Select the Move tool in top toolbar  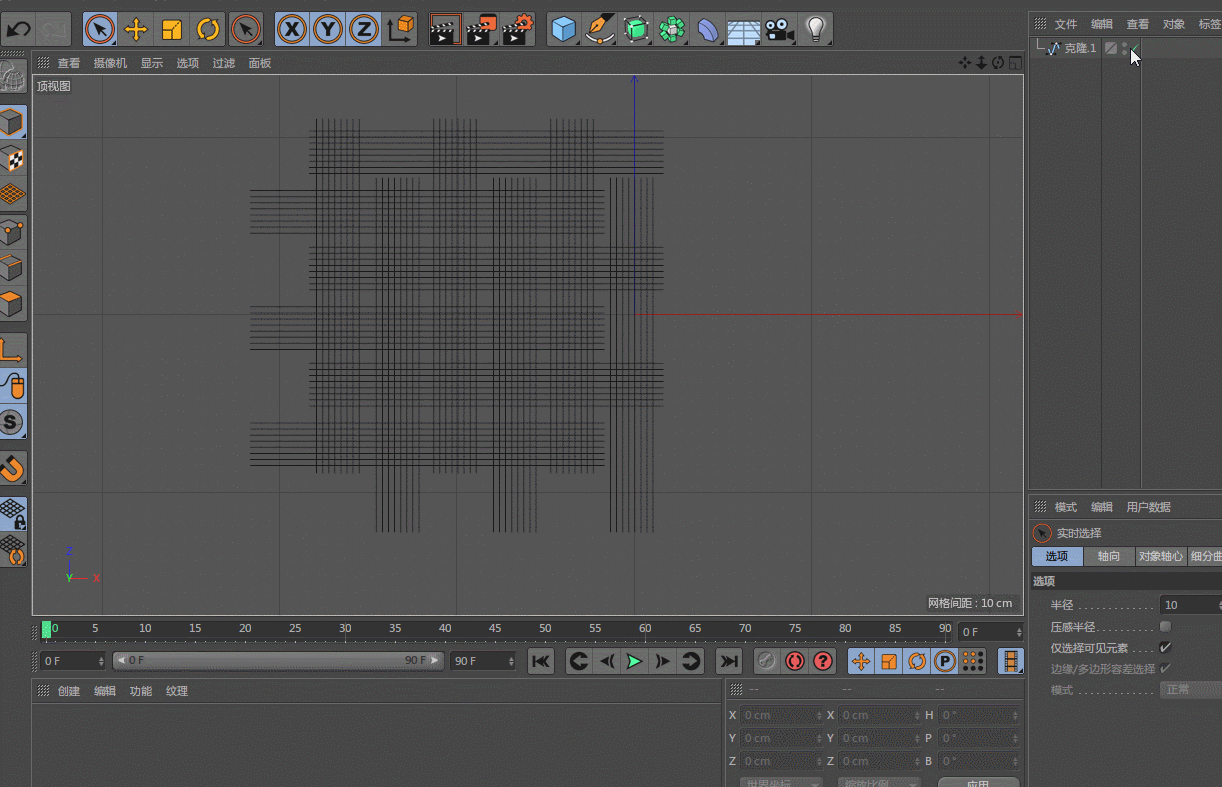point(135,29)
